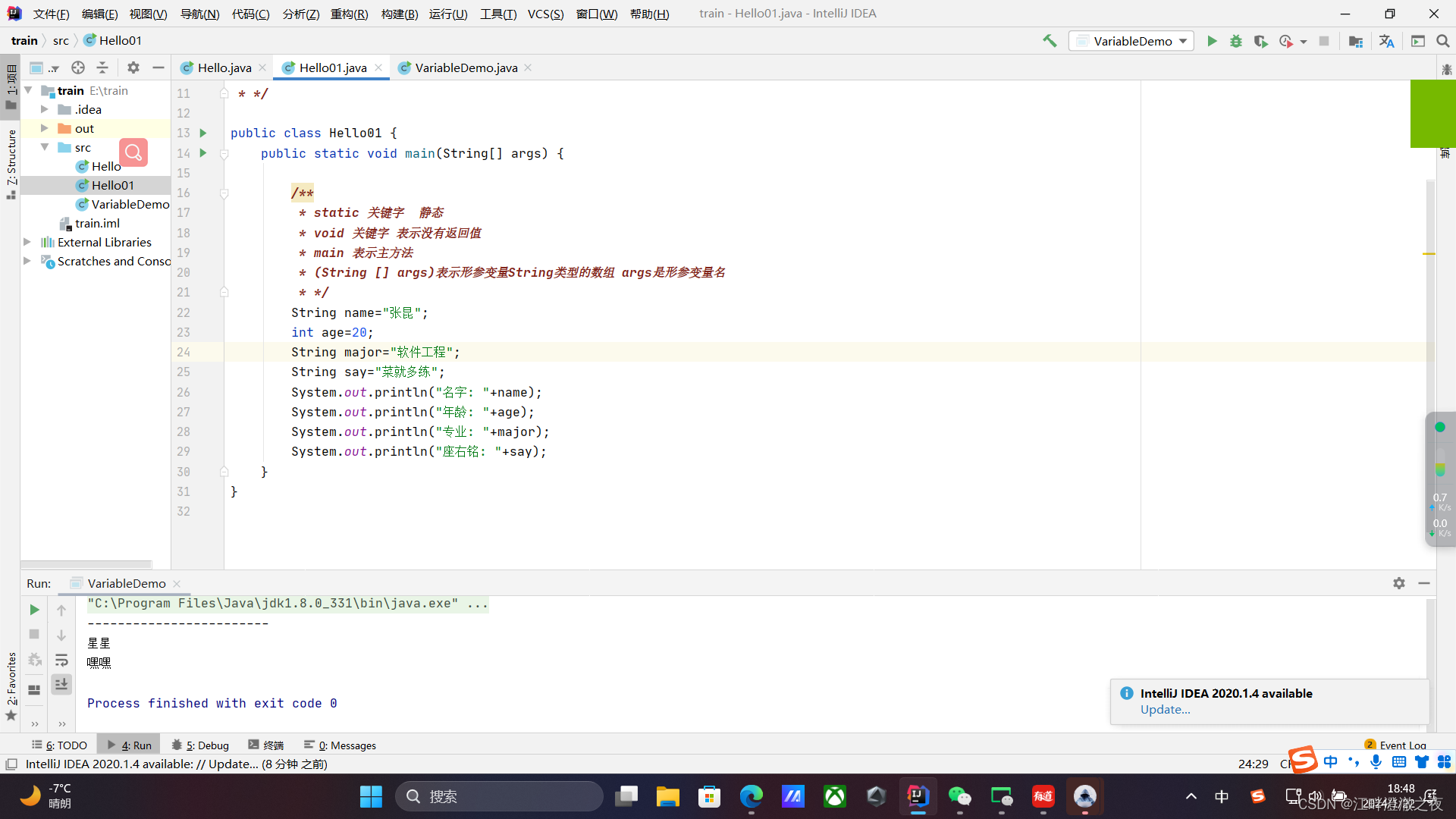Run VariableDemo with the green toolbar play button

(1212, 41)
